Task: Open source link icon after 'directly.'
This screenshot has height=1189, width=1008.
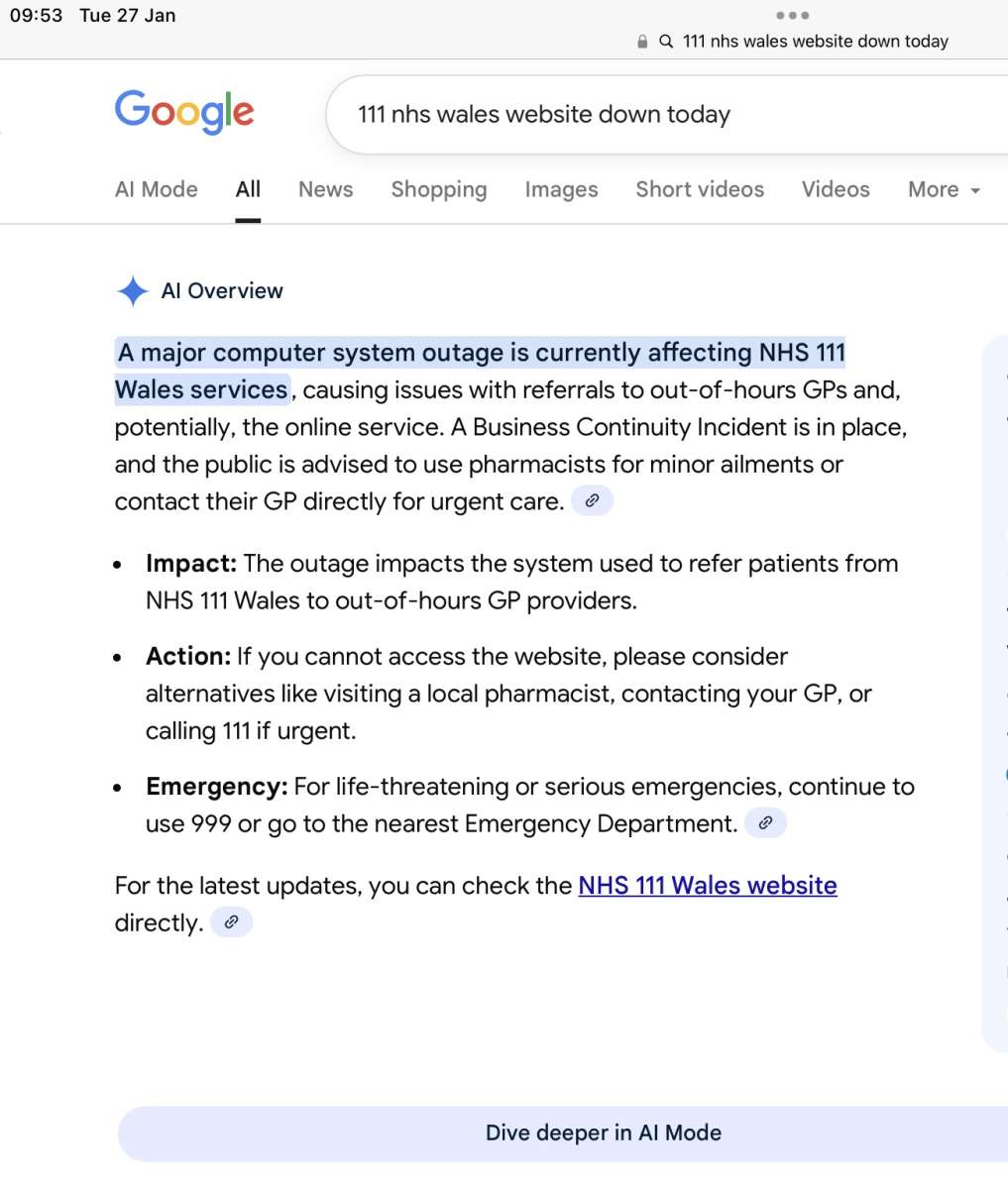Action: click(x=231, y=922)
